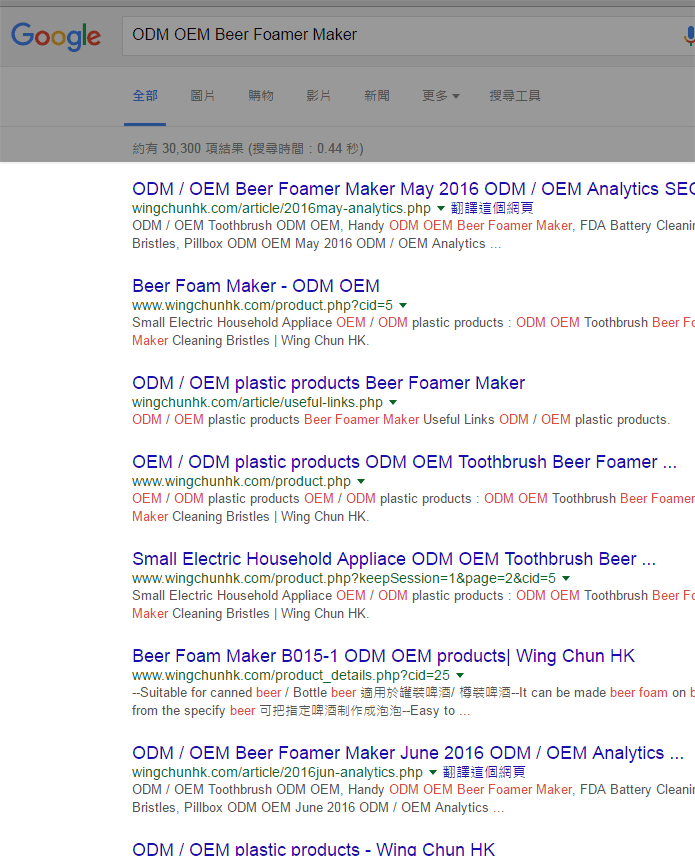Open 'ODM / OEM plastic products Beer Foamer Maker' result
Viewport: 695px width, 856px height.
[x=328, y=383]
